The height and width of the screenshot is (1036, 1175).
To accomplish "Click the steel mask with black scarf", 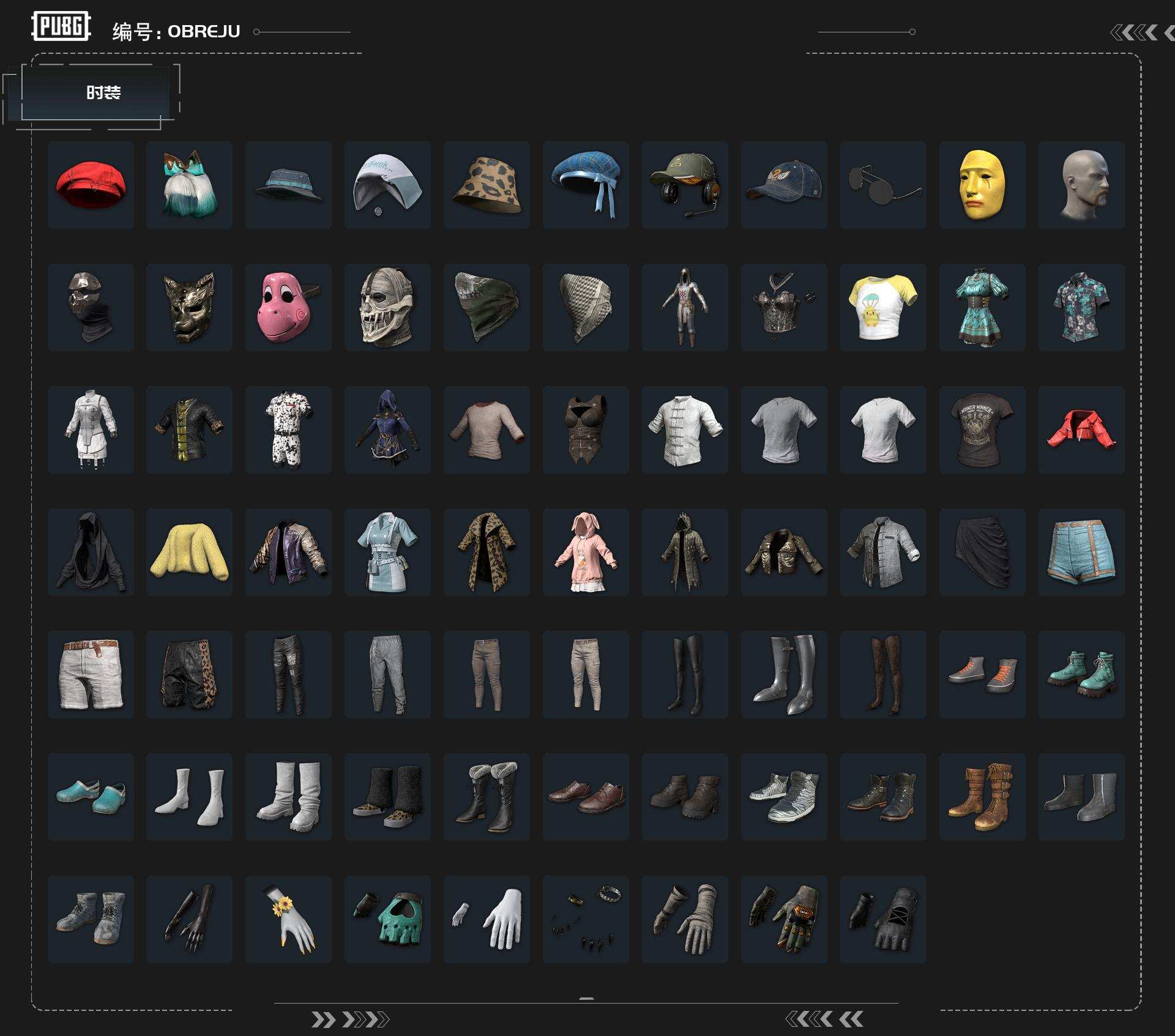I will 91,307.
